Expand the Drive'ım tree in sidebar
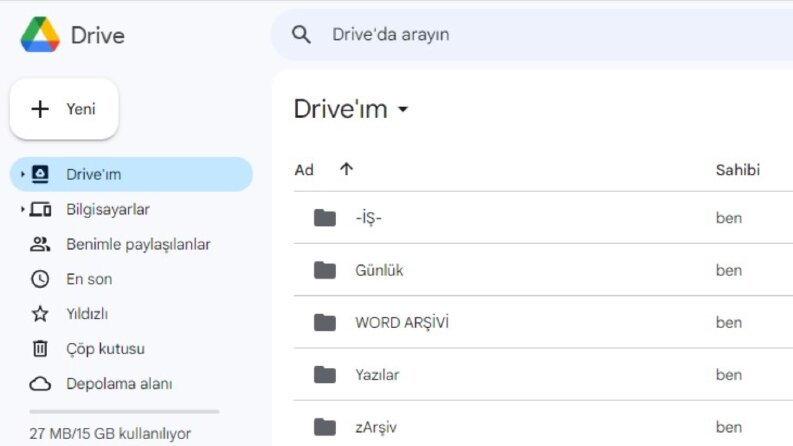793x446 pixels. [x=22, y=174]
